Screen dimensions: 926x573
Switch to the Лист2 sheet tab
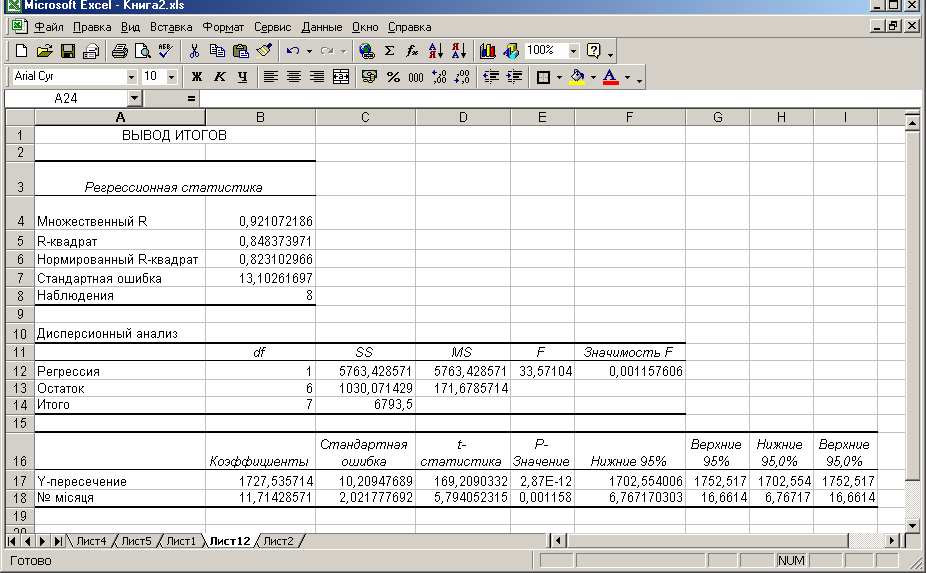(x=278, y=541)
